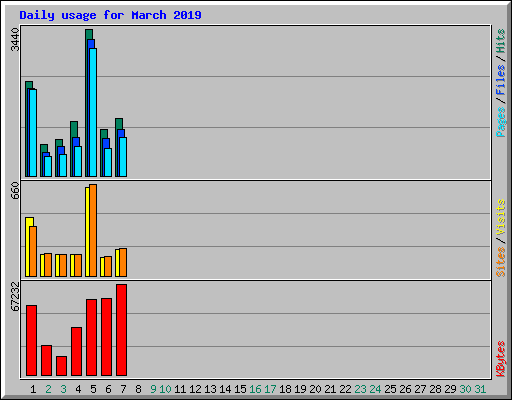Click day number 22 on the x-axis

point(345,389)
